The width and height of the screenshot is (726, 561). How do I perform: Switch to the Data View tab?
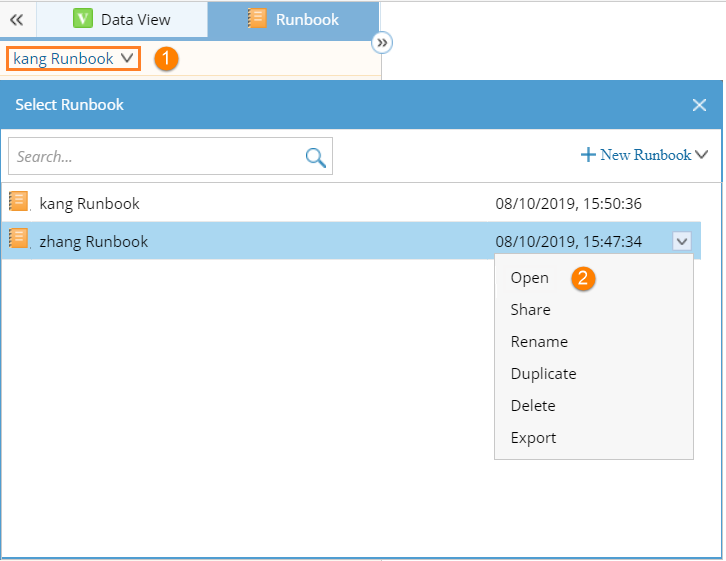[122, 19]
